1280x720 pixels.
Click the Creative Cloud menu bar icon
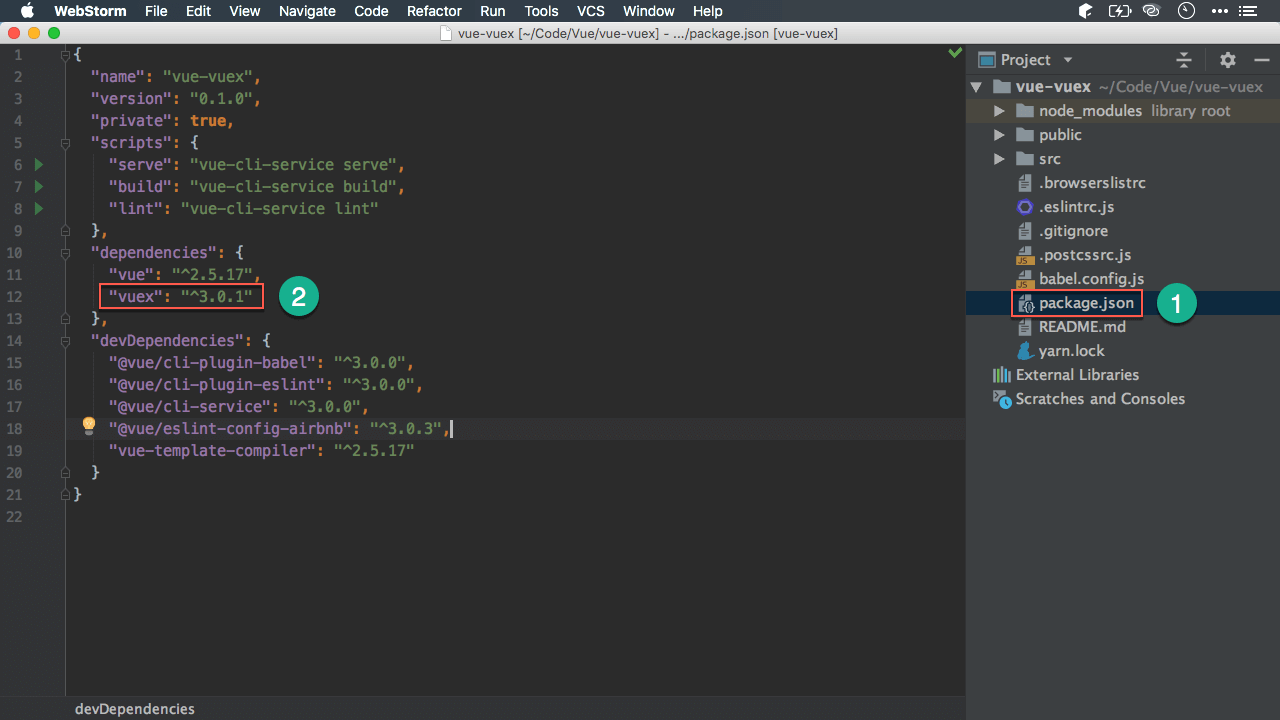click(x=1152, y=11)
